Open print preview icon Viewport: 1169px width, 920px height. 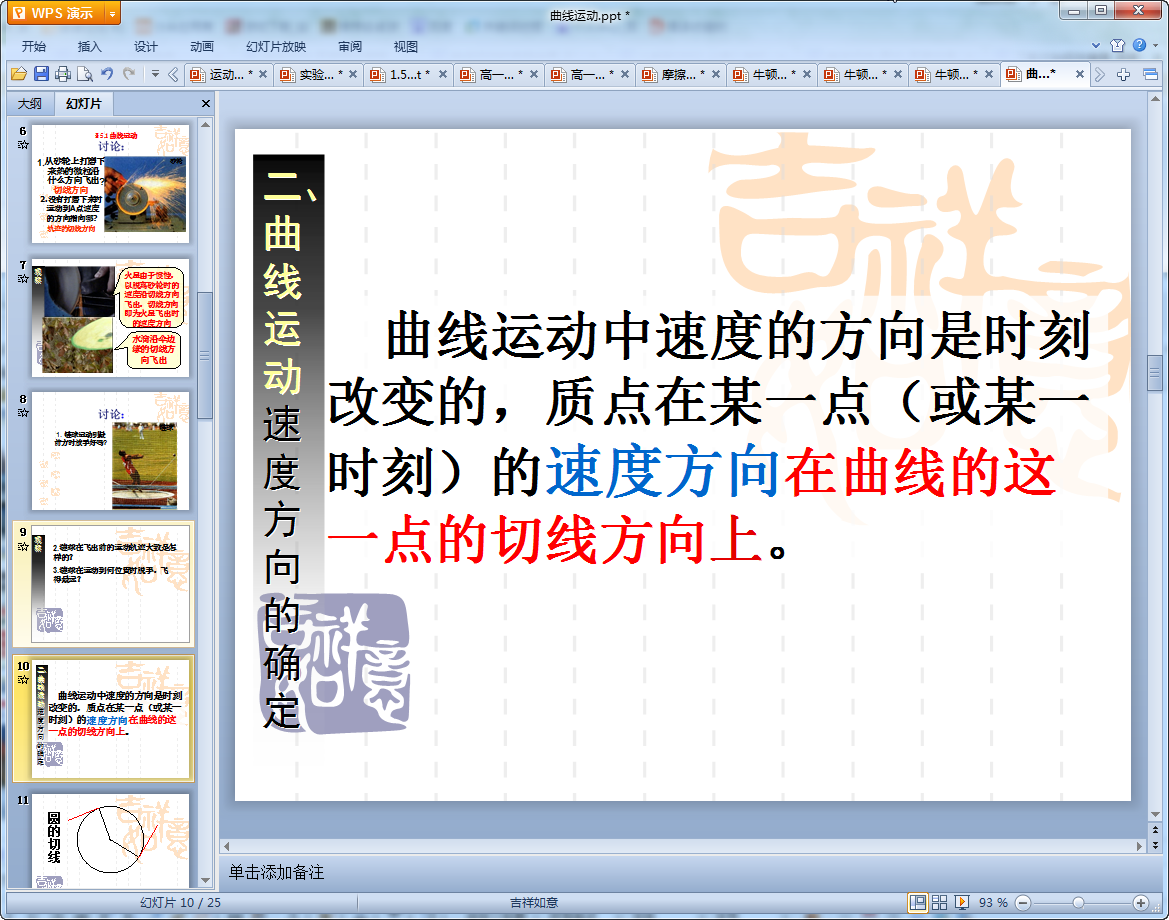(x=85, y=74)
